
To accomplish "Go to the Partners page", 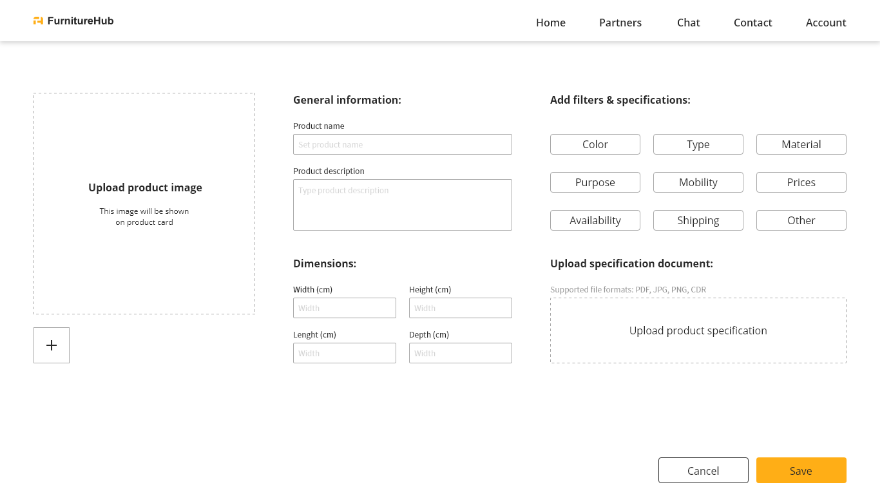I will (x=620, y=22).
